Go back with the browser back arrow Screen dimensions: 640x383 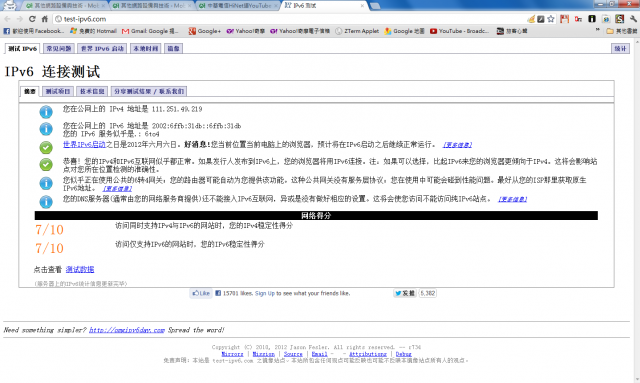pyautogui.click(x=7, y=19)
